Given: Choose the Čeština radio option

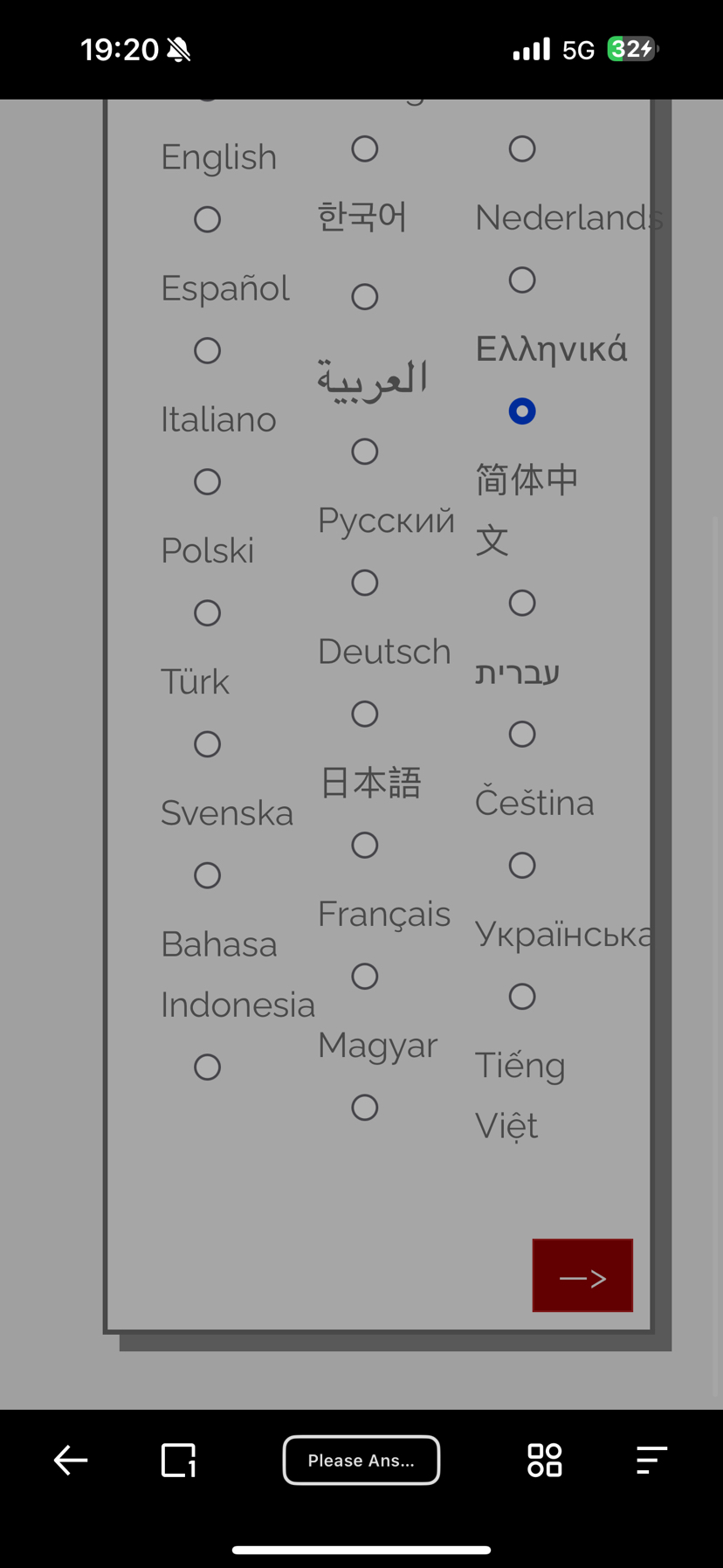Looking at the screenshot, I should pos(522,865).
